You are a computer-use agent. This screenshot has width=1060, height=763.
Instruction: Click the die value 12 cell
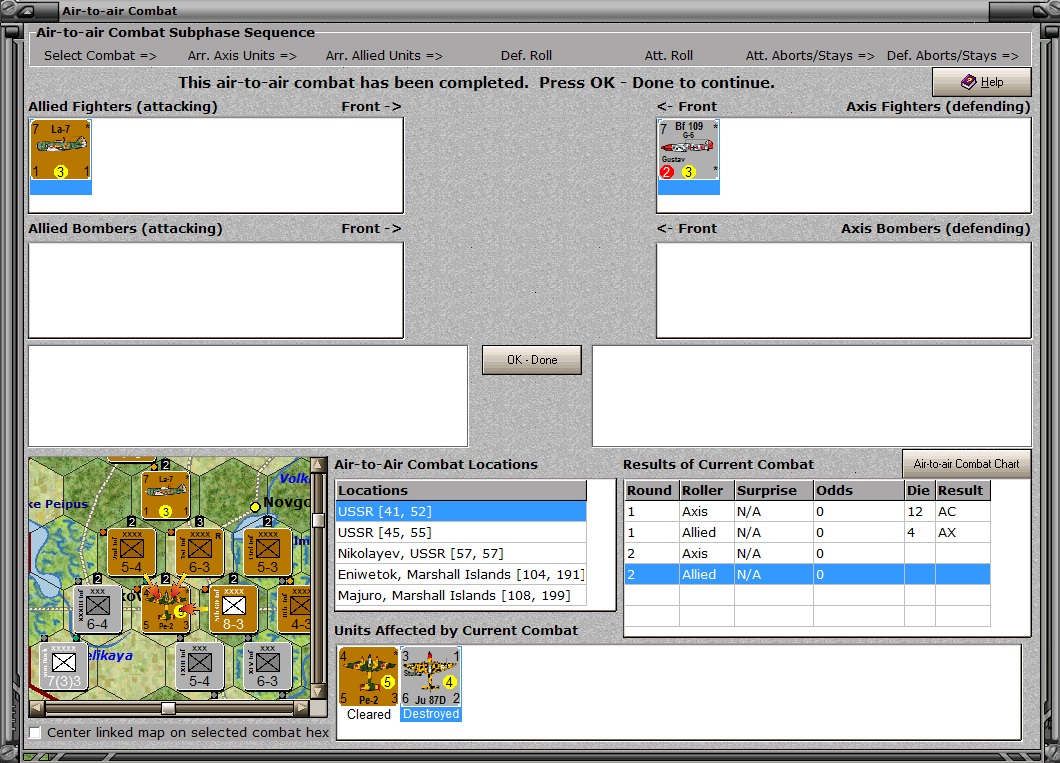[x=919, y=512]
